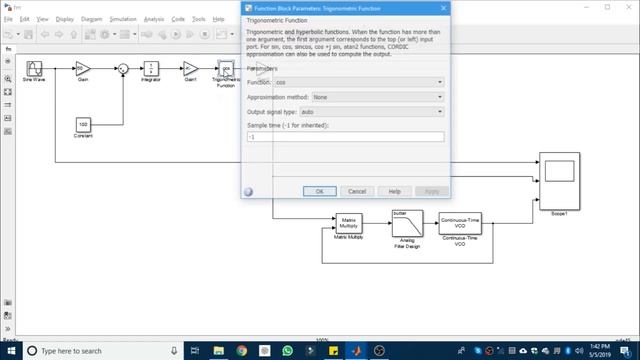Expand the left palette chevron at bottom
This screenshot has height=360, width=640.
click(8, 329)
